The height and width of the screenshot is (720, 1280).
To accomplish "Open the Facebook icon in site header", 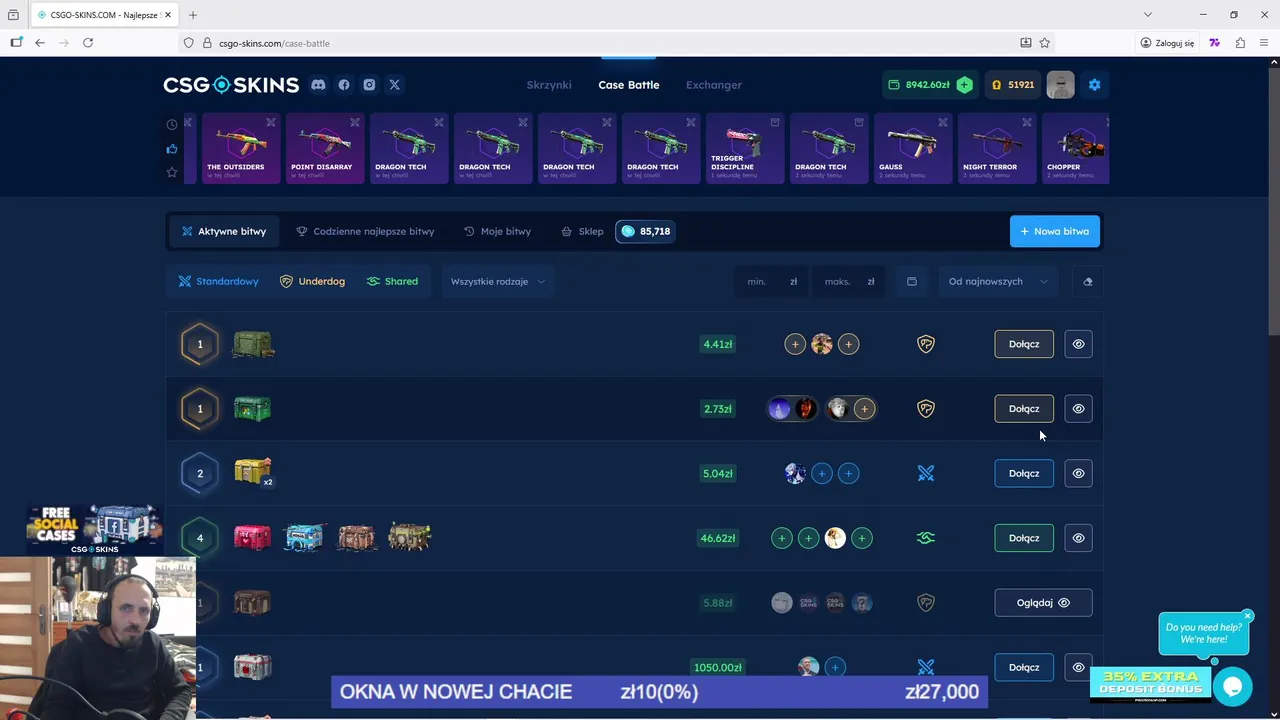I will (344, 85).
